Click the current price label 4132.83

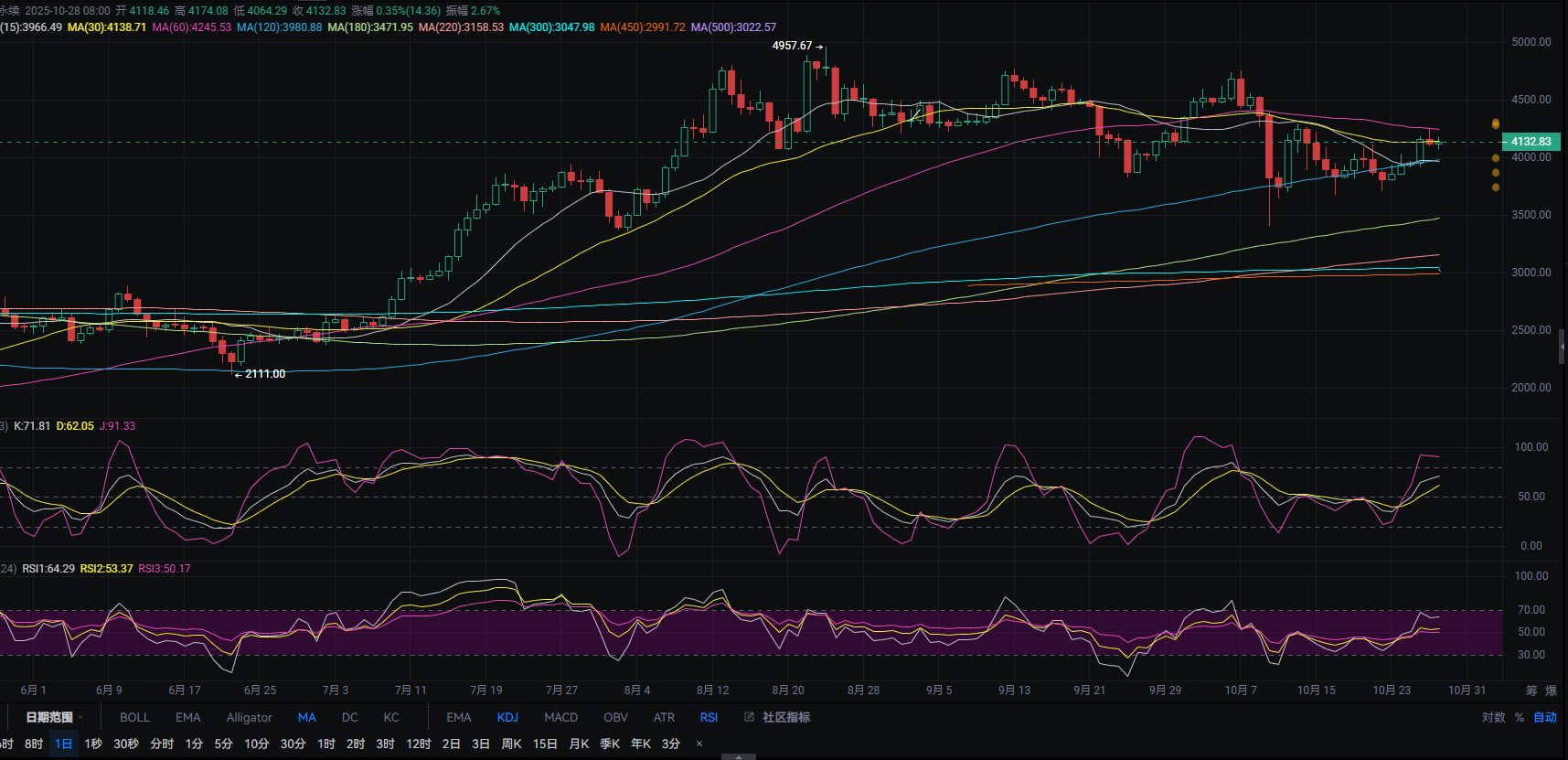click(x=1531, y=142)
